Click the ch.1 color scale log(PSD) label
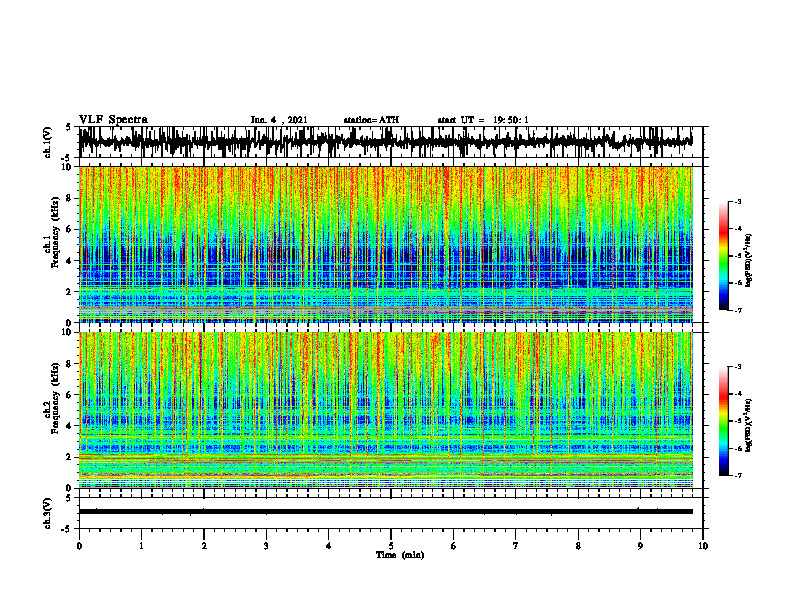792x612 pixels. (x=749, y=261)
